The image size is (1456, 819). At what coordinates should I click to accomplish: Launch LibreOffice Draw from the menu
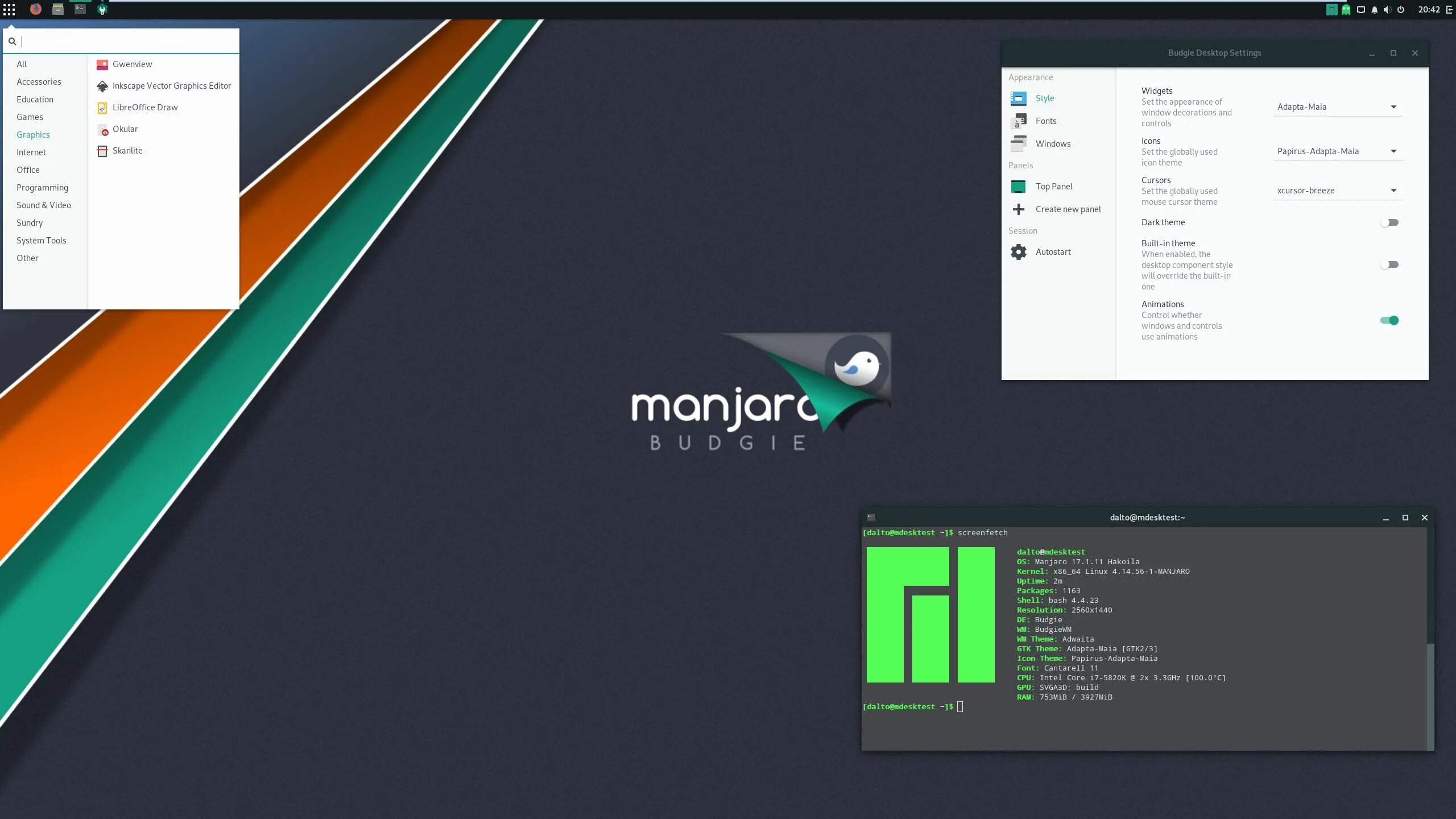click(164, 107)
